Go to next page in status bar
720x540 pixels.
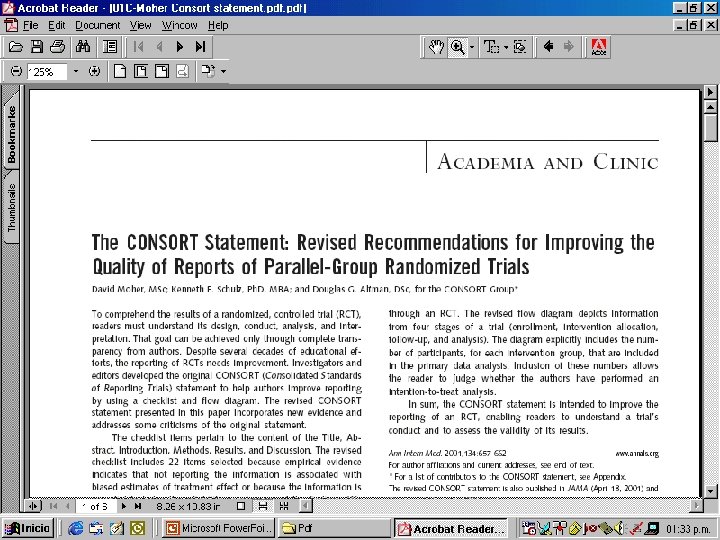tap(124, 506)
